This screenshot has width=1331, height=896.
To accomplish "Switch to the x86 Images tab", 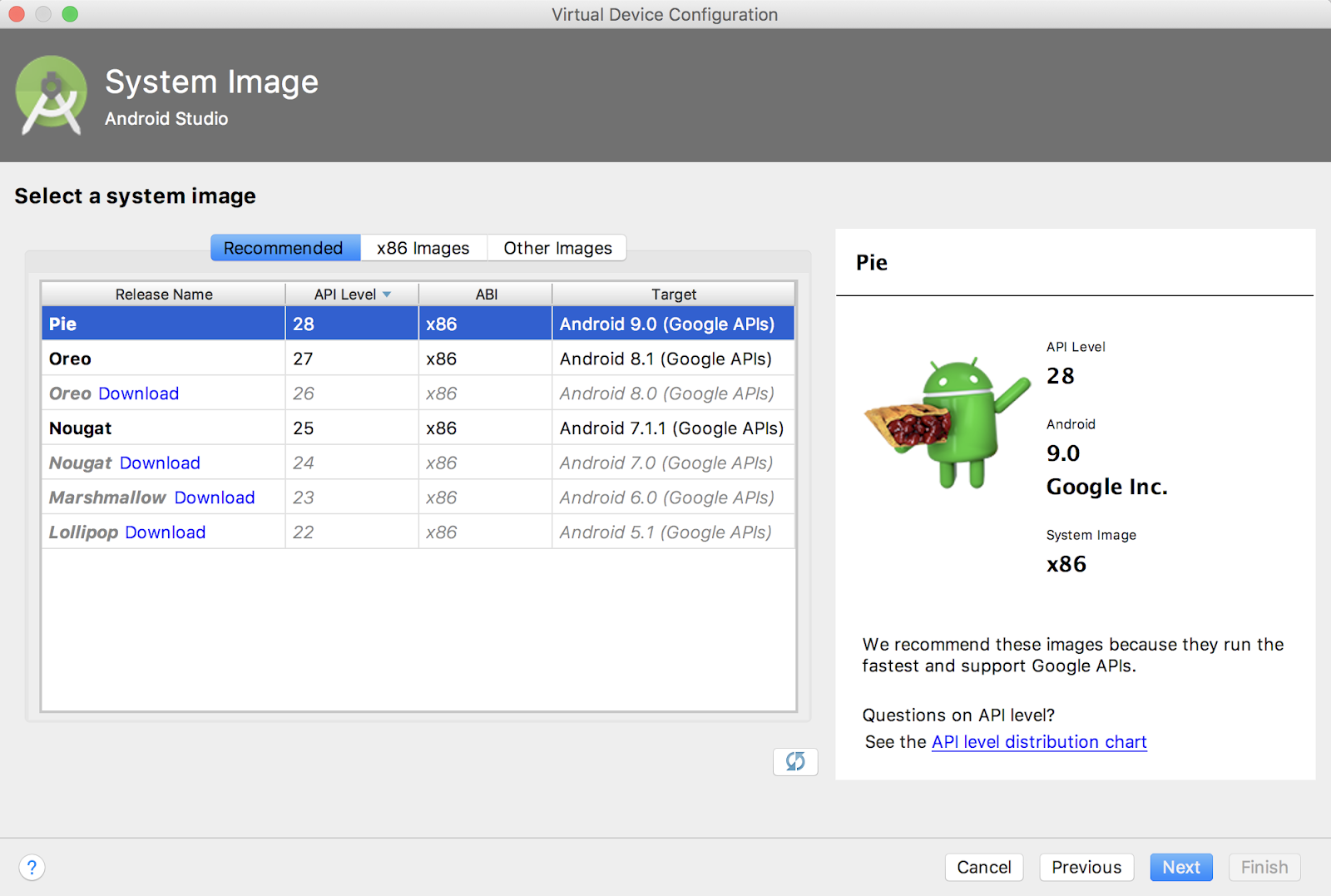I will 423,248.
